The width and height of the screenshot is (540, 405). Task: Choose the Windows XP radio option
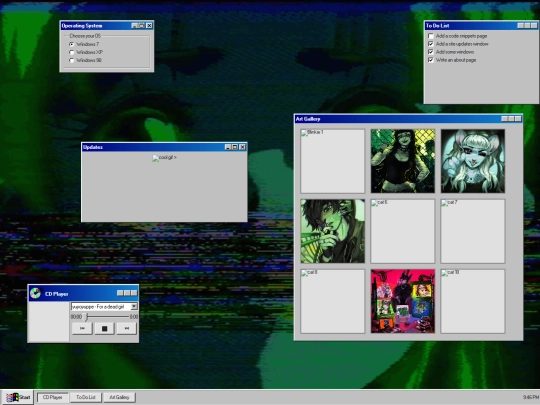click(72, 52)
